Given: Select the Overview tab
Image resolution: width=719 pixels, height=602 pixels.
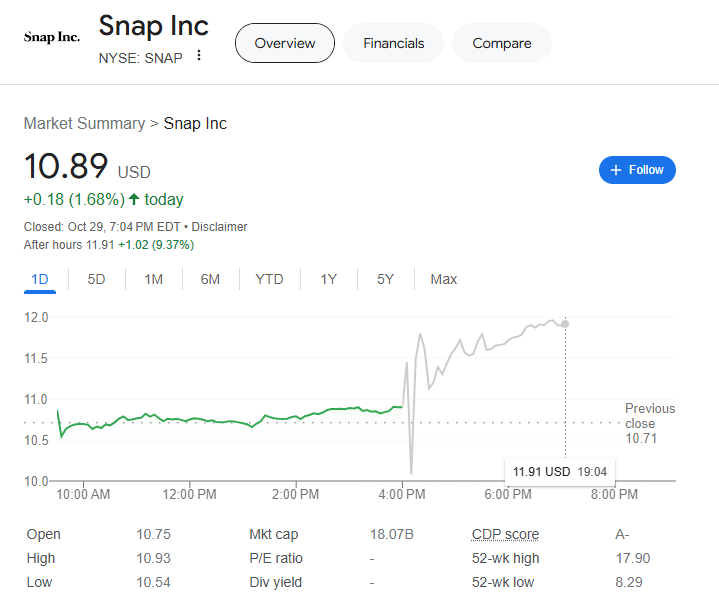Looking at the screenshot, I should tap(285, 43).
